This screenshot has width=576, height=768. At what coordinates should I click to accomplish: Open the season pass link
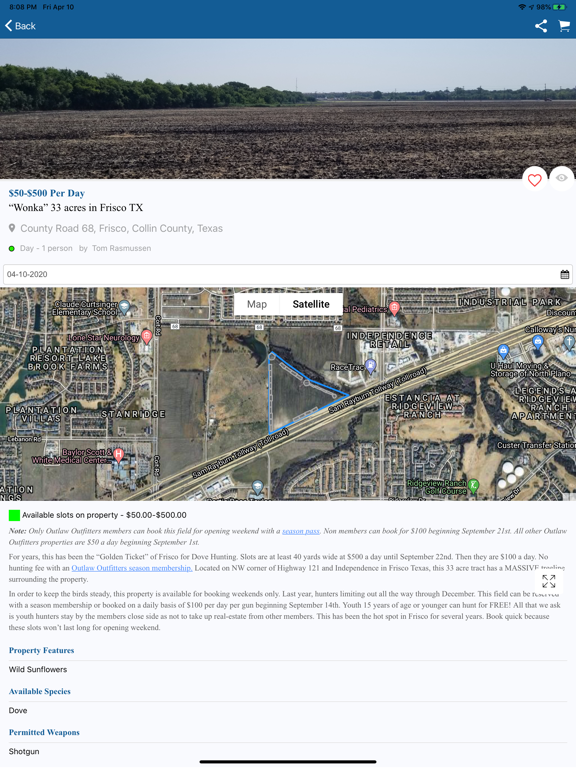click(x=301, y=531)
